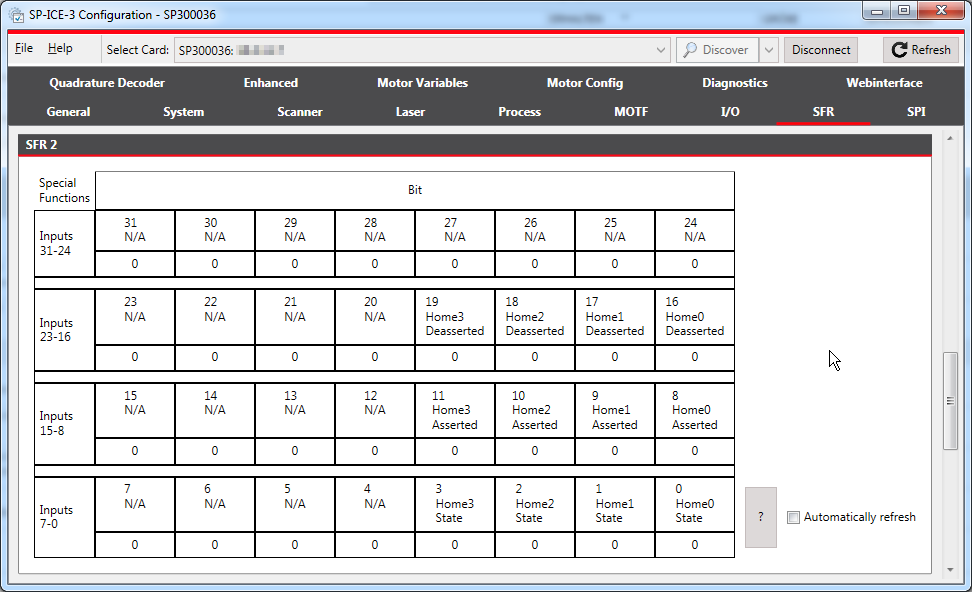
Task: Open the MOTF tab
Action: click(631, 112)
